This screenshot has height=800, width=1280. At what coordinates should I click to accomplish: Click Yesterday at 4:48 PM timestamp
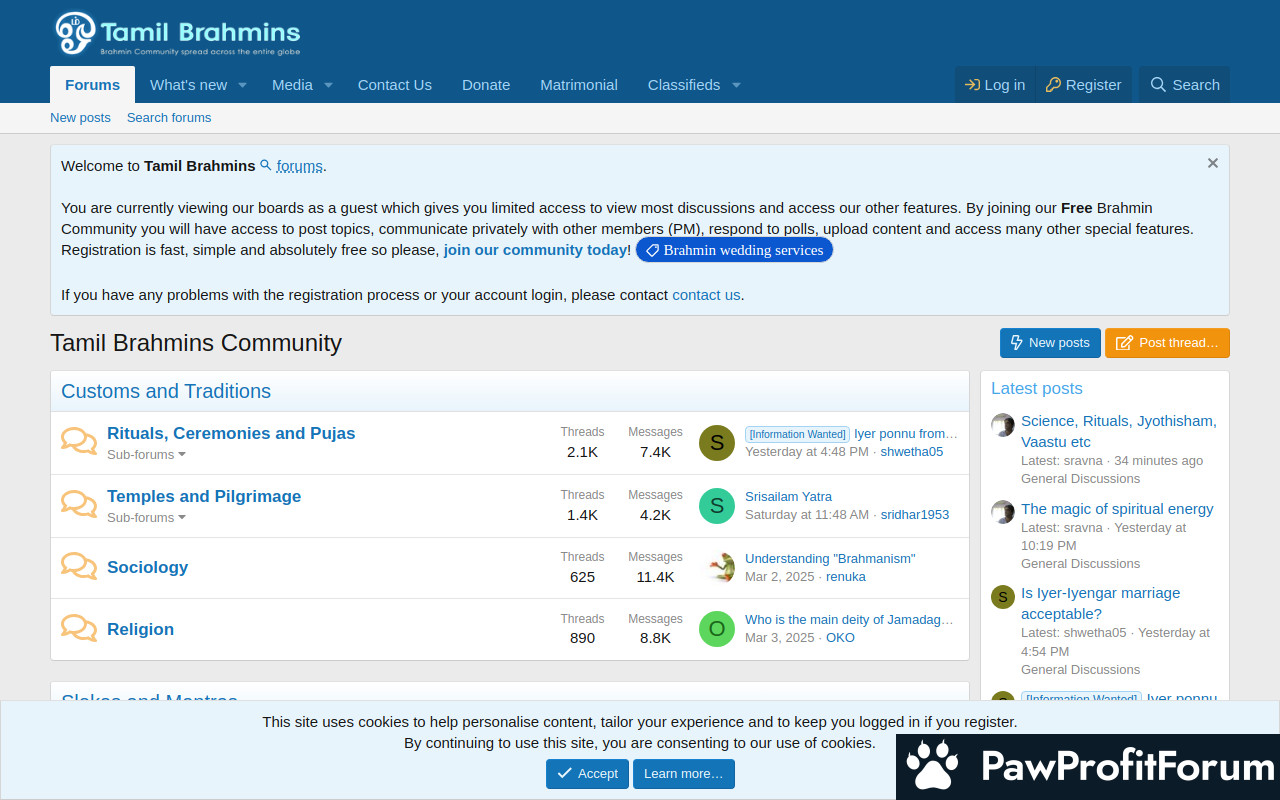(807, 452)
